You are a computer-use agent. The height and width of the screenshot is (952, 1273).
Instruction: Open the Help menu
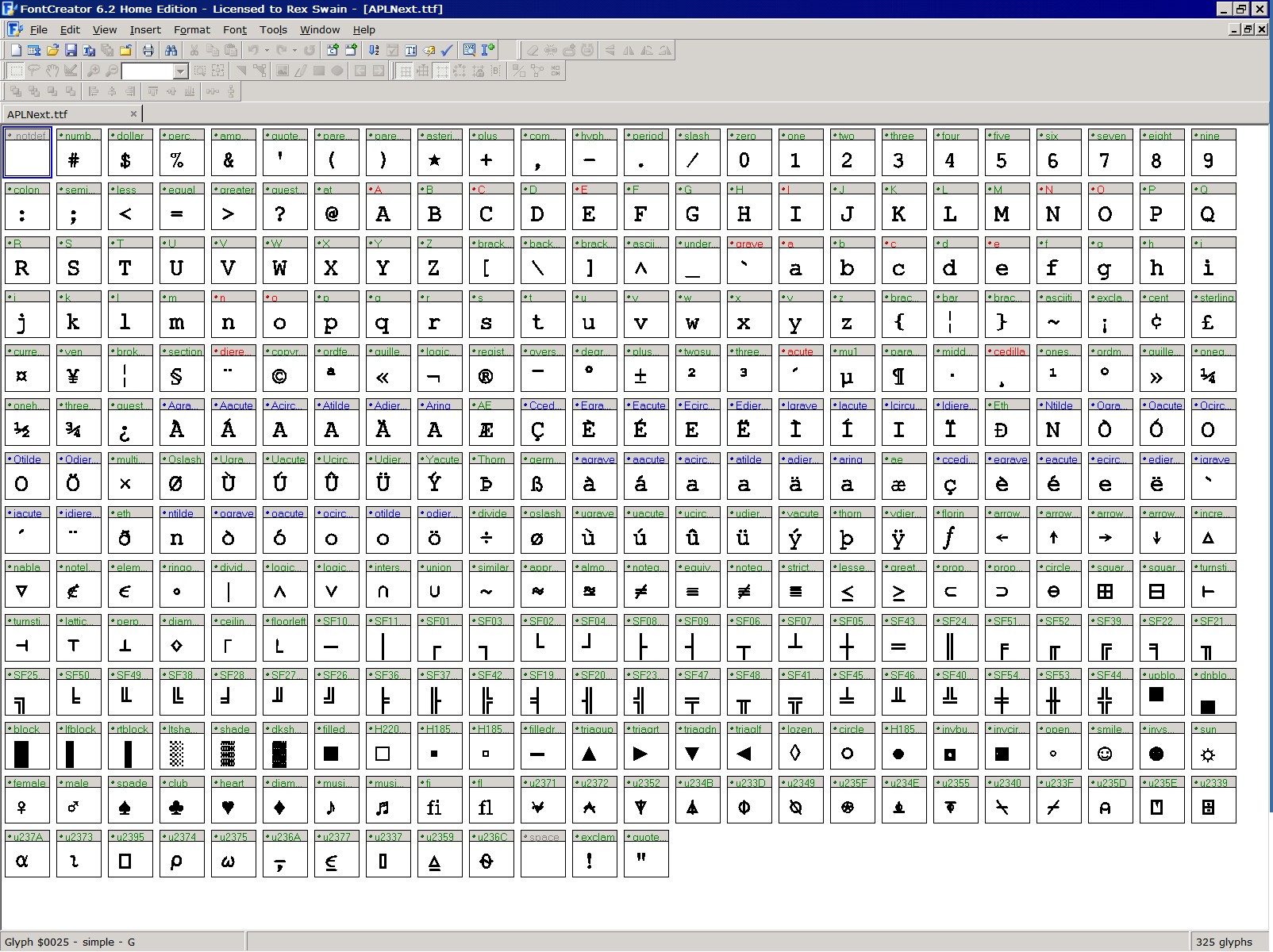pos(364,29)
